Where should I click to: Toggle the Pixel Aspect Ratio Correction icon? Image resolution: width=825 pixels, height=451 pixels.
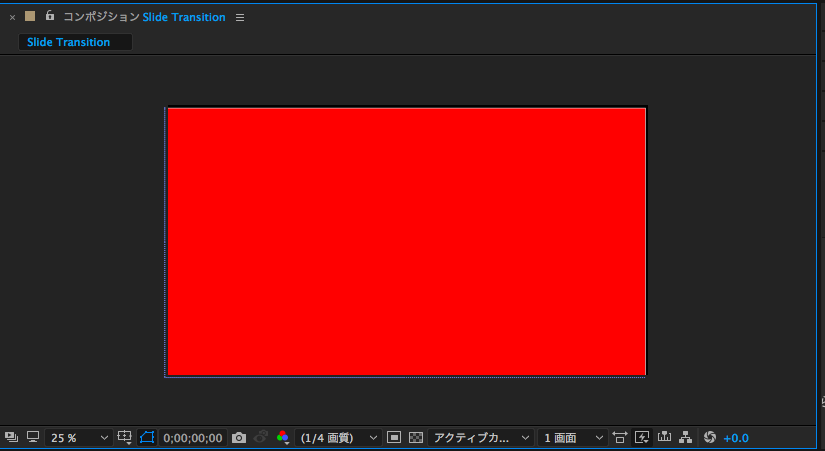620,437
